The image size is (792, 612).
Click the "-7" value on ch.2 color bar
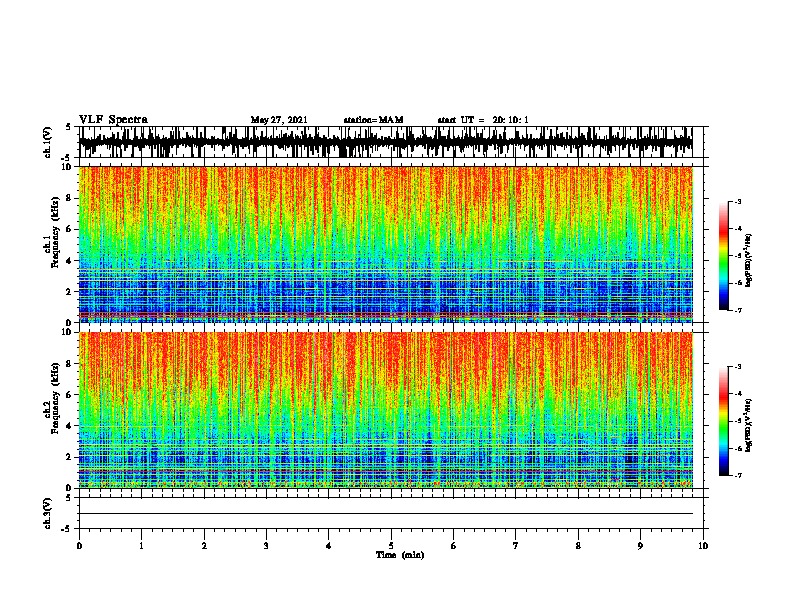pos(738,475)
